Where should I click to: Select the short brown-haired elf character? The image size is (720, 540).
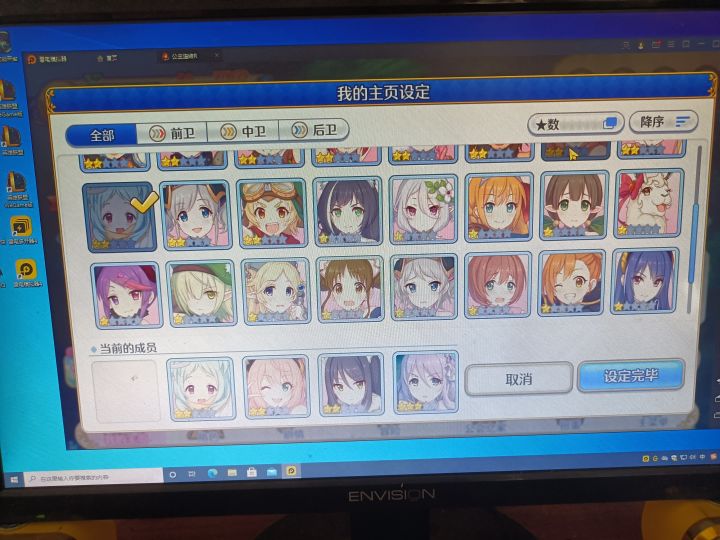[x=574, y=206]
